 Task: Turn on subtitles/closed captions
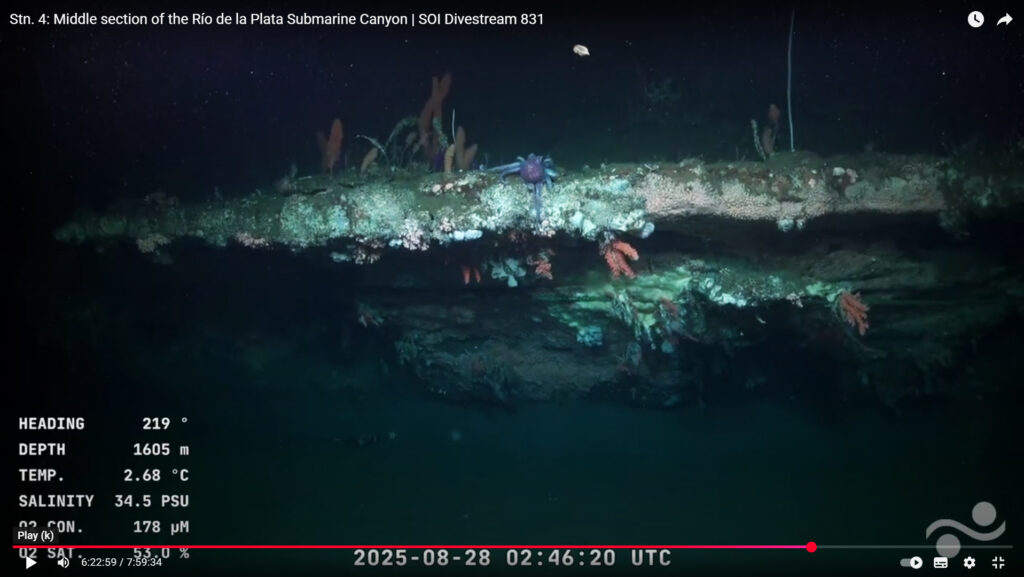[x=940, y=563]
